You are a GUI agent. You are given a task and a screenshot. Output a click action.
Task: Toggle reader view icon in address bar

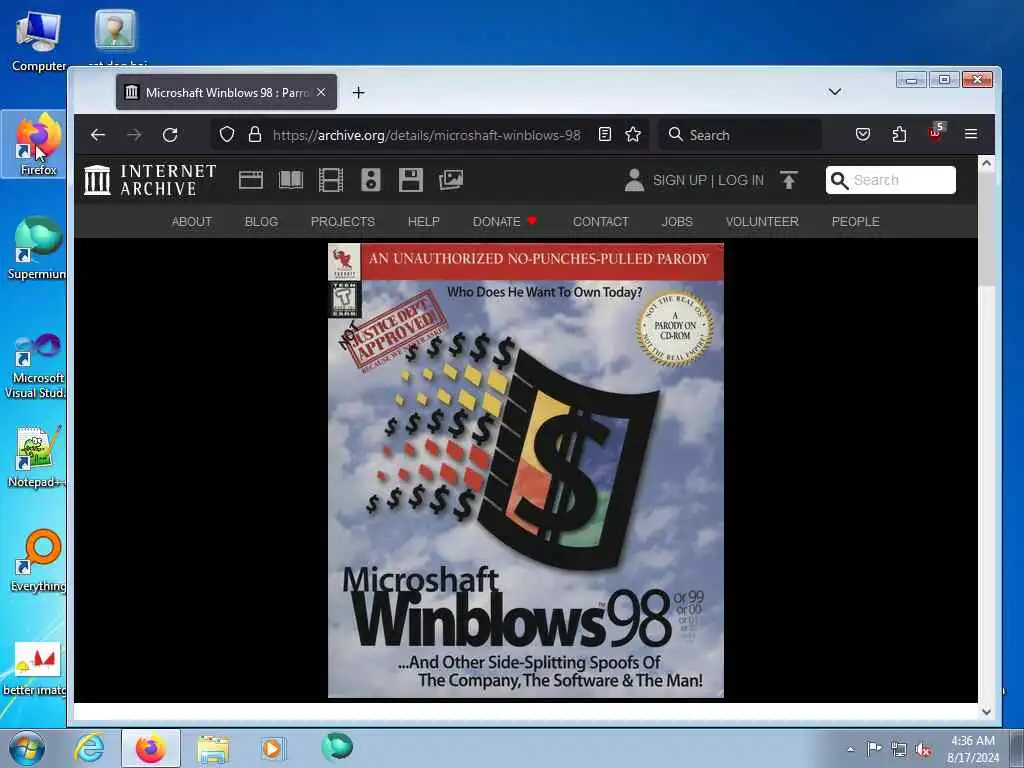click(605, 135)
